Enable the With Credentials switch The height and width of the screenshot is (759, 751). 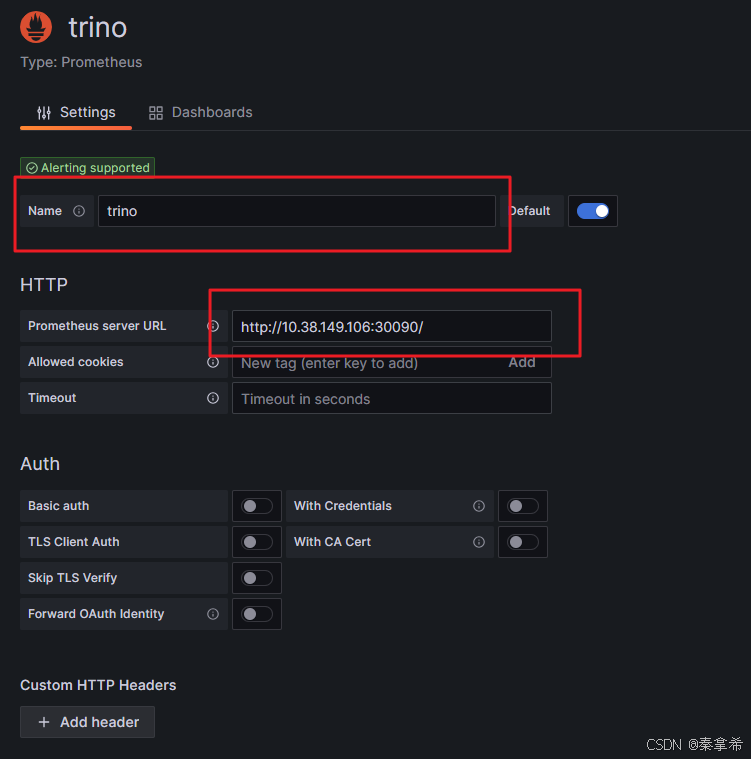pyautogui.click(x=523, y=506)
